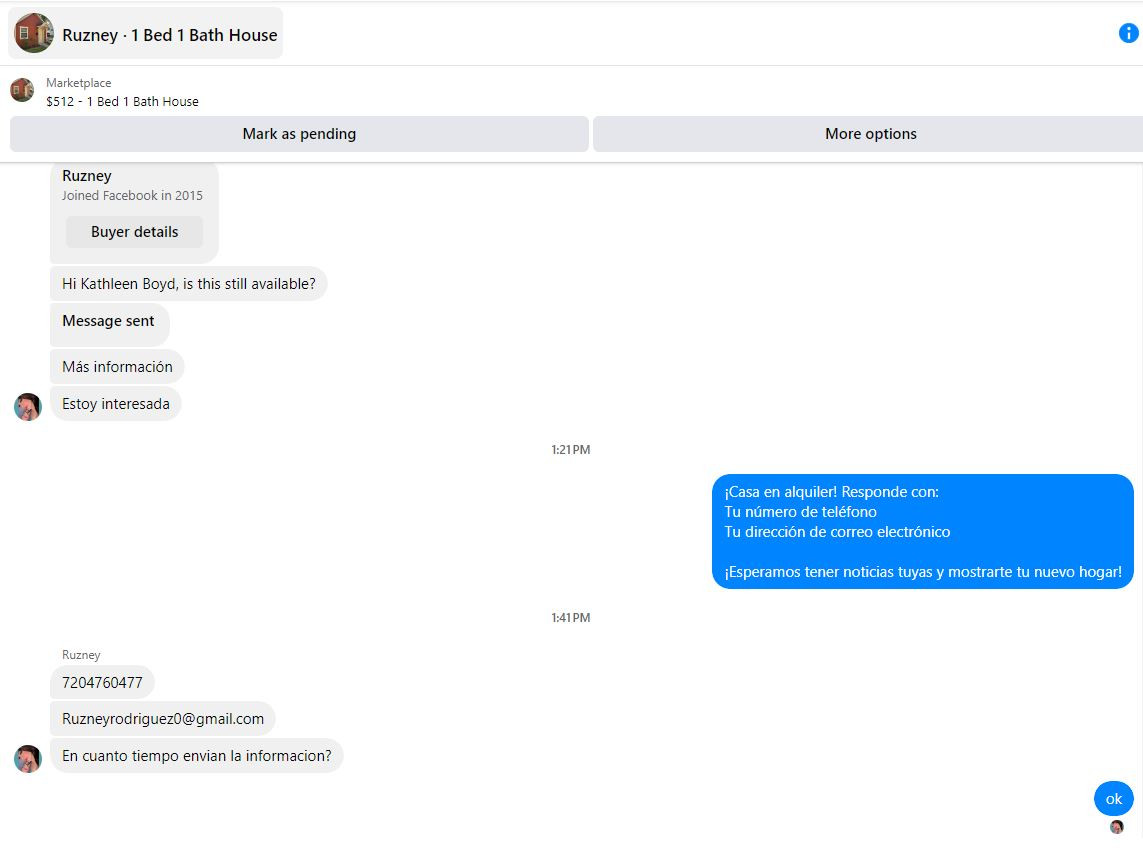1143x848 pixels.
Task: Click the 'Más información' message bubble
Action: 117,367
